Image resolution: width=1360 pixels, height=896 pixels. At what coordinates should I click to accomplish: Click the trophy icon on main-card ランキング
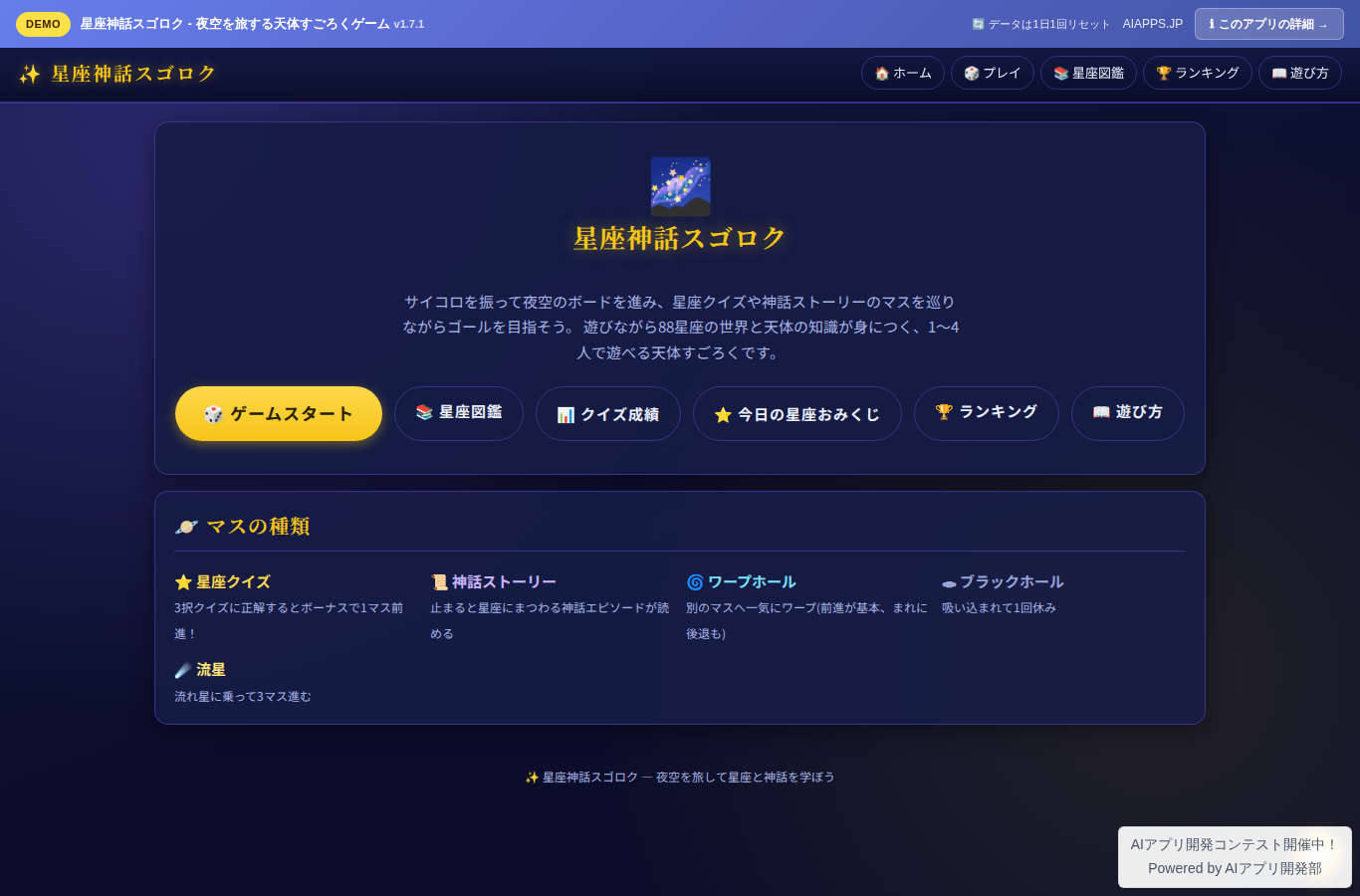[x=944, y=412]
